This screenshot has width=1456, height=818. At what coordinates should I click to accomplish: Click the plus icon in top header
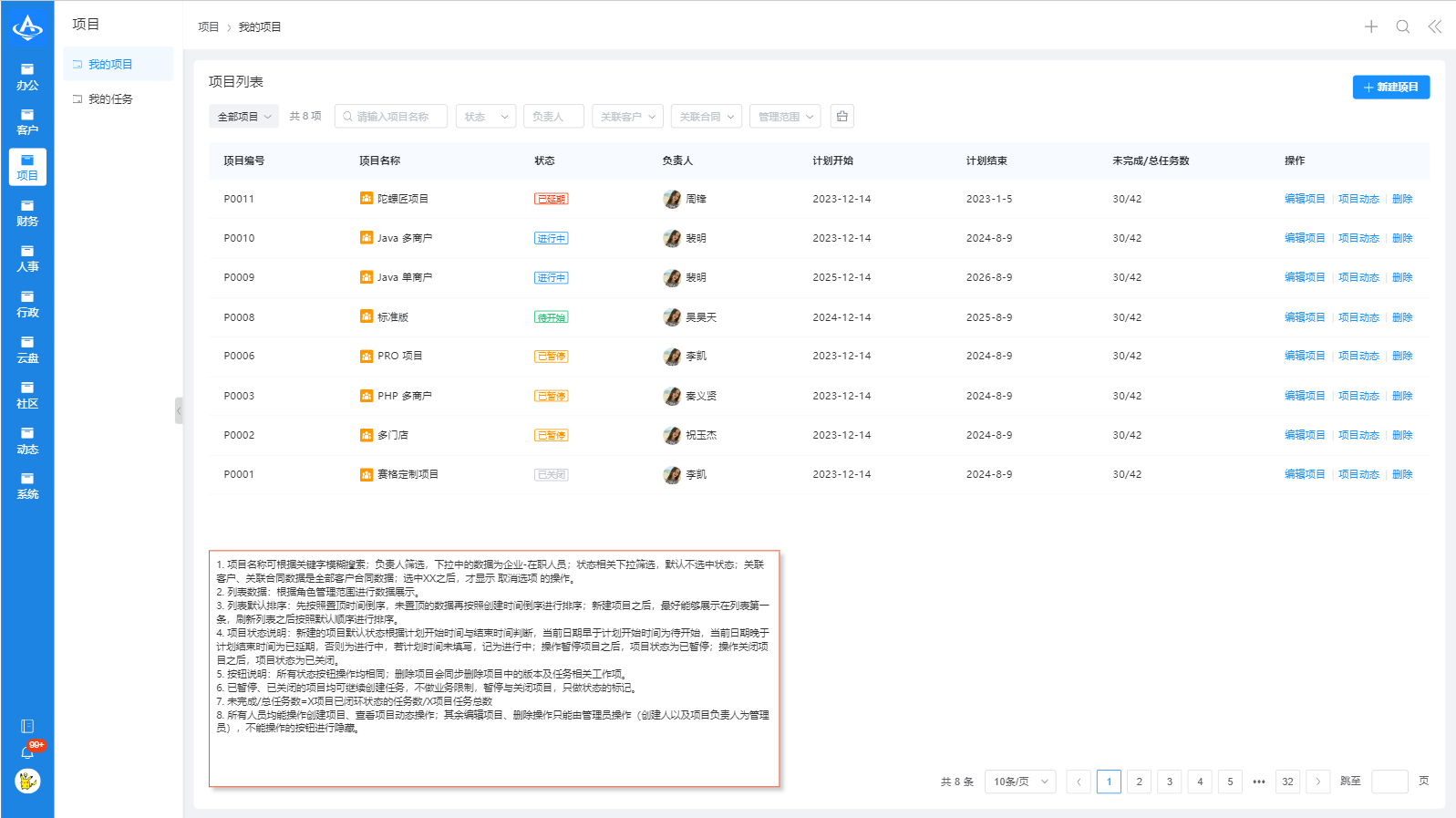1371,26
